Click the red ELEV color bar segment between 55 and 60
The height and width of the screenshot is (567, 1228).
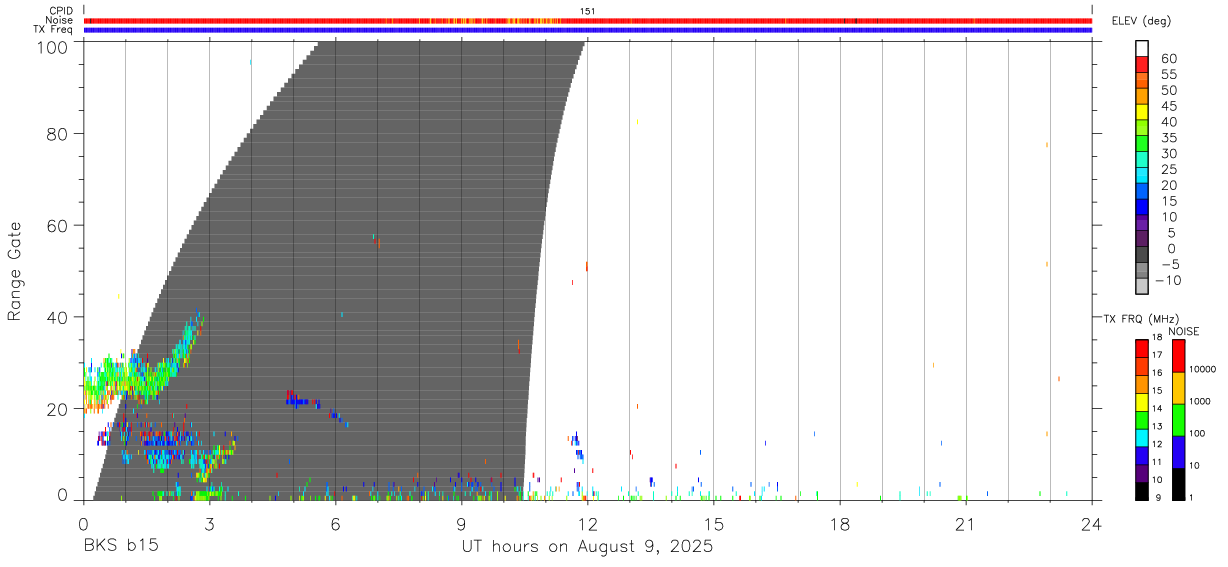[1142, 65]
